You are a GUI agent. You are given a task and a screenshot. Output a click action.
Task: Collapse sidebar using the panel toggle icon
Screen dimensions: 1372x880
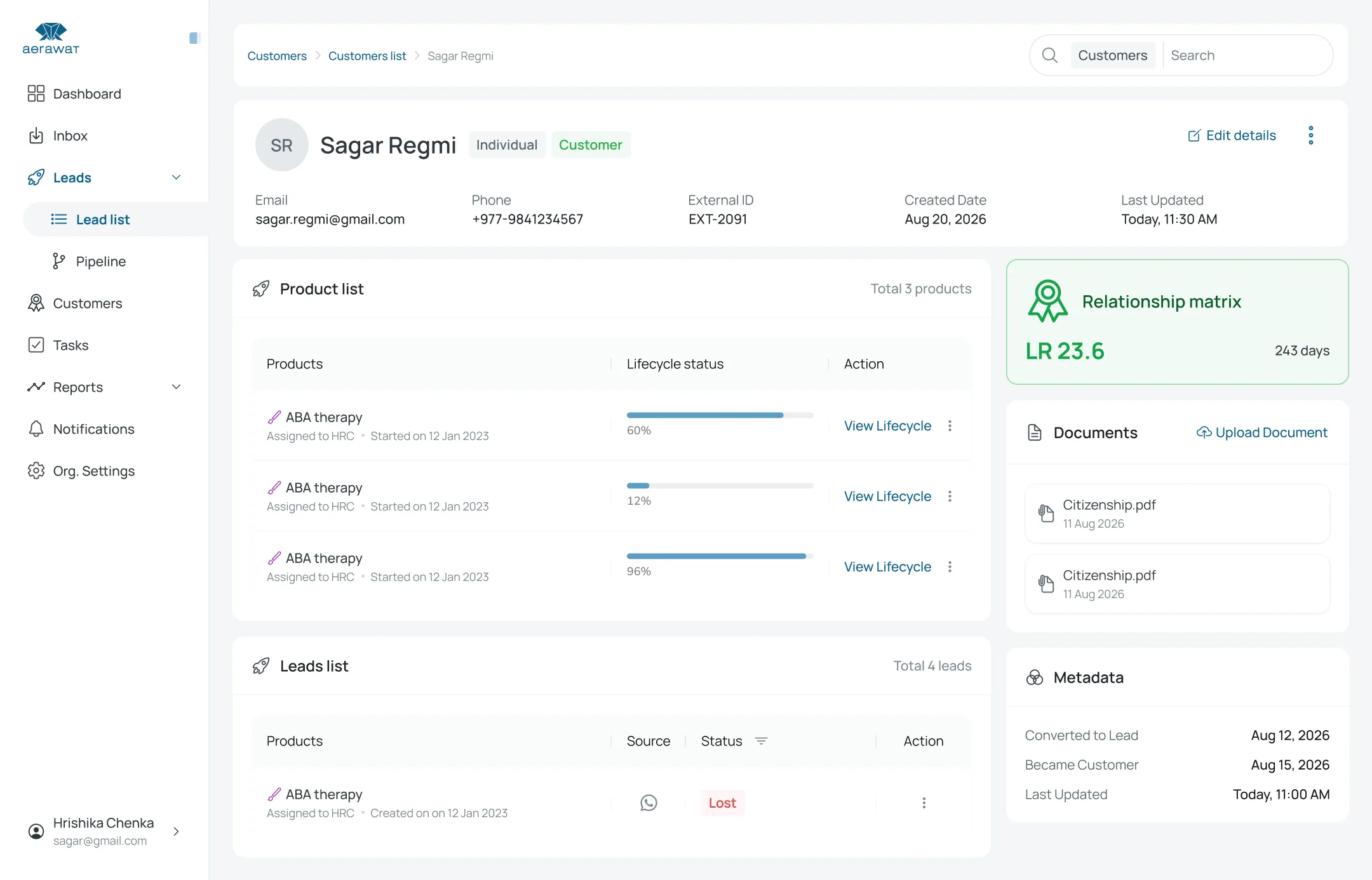pyautogui.click(x=195, y=38)
